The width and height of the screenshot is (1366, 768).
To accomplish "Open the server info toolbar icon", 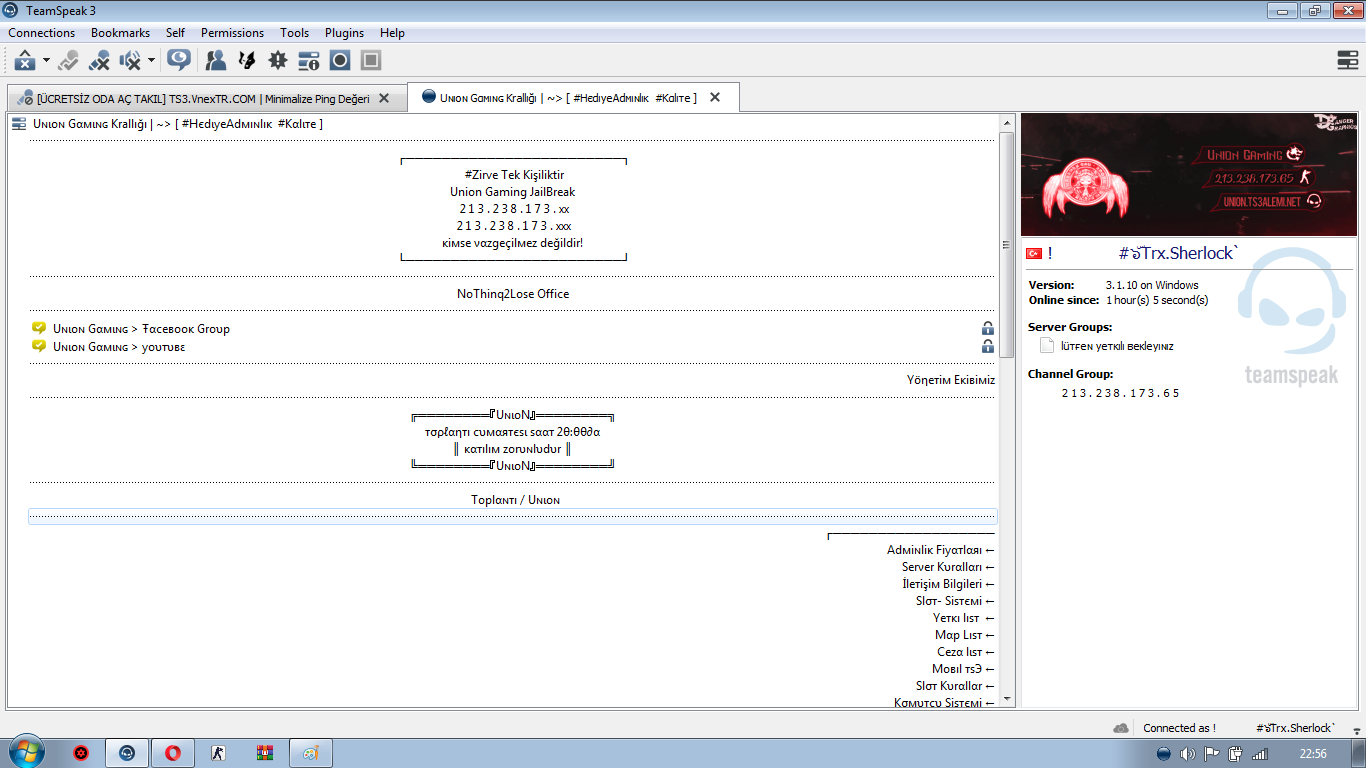I will click(x=309, y=61).
